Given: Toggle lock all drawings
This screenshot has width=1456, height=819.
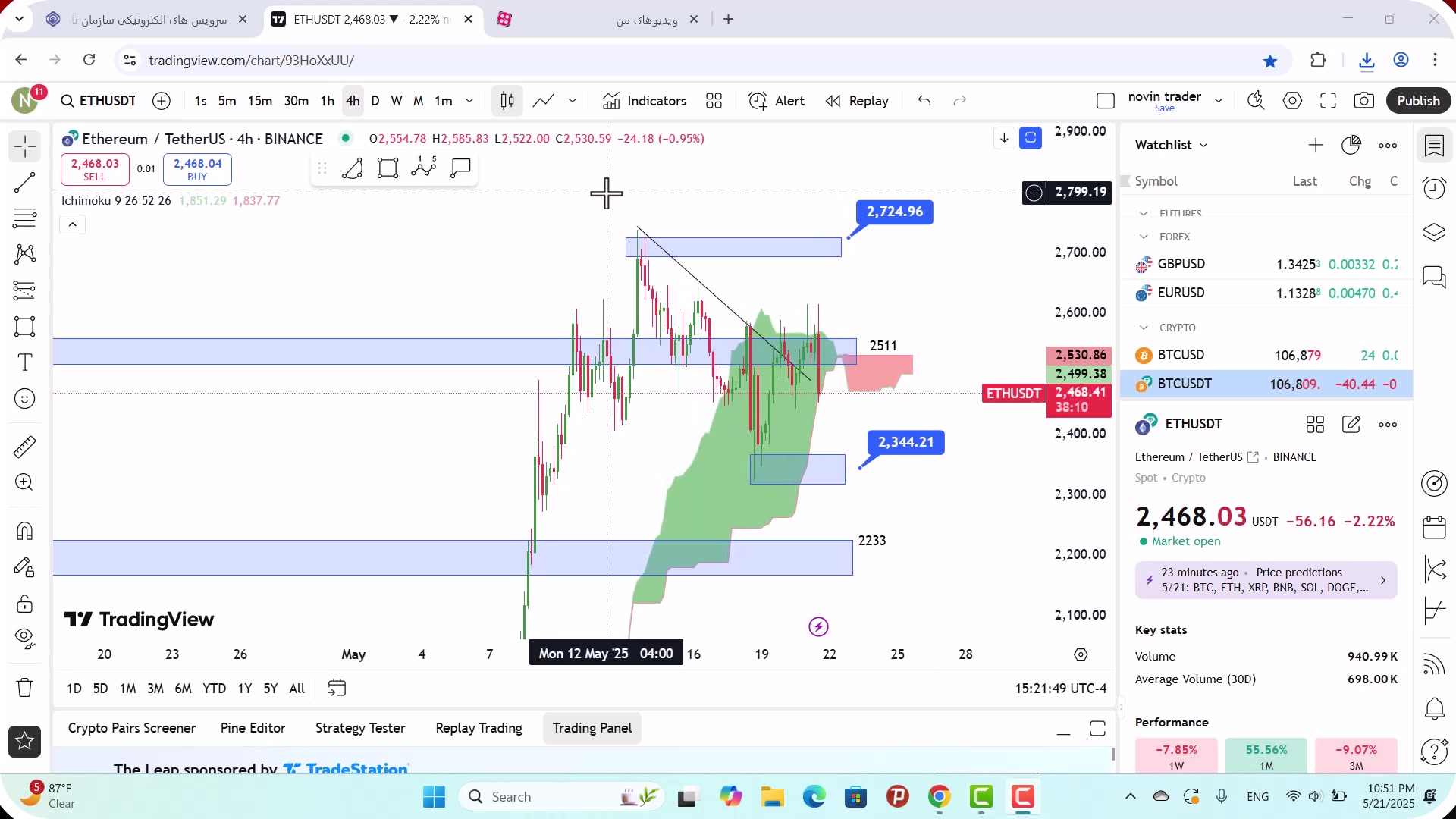Looking at the screenshot, I should [25, 604].
